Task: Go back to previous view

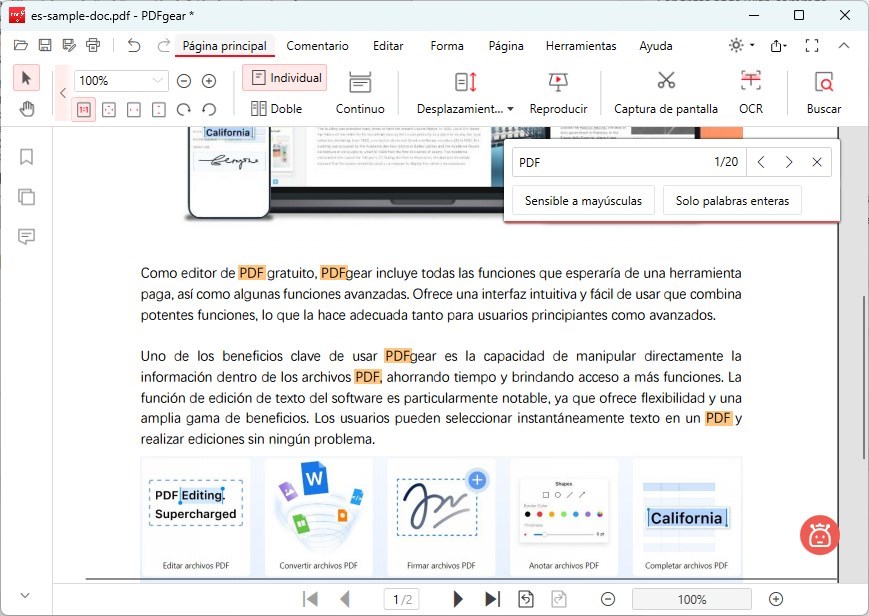Action: tap(525, 599)
